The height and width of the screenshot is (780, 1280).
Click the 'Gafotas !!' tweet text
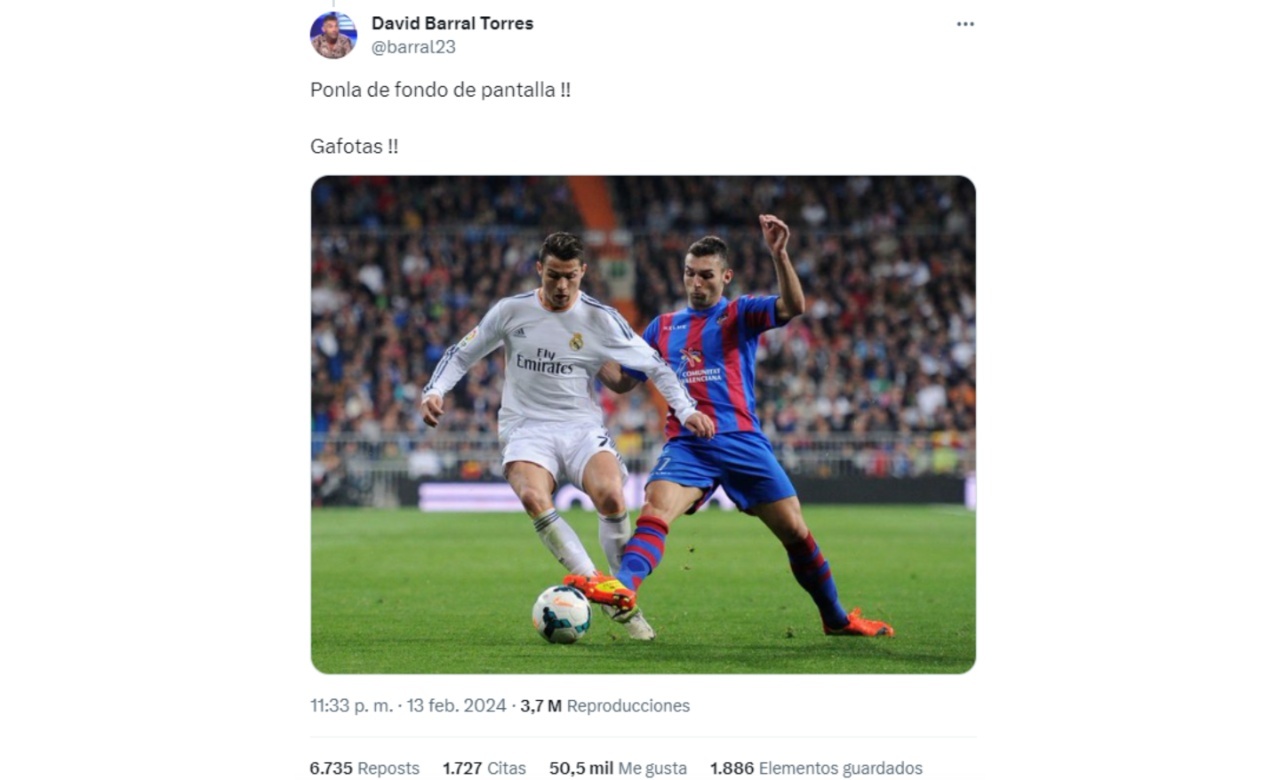point(354,146)
